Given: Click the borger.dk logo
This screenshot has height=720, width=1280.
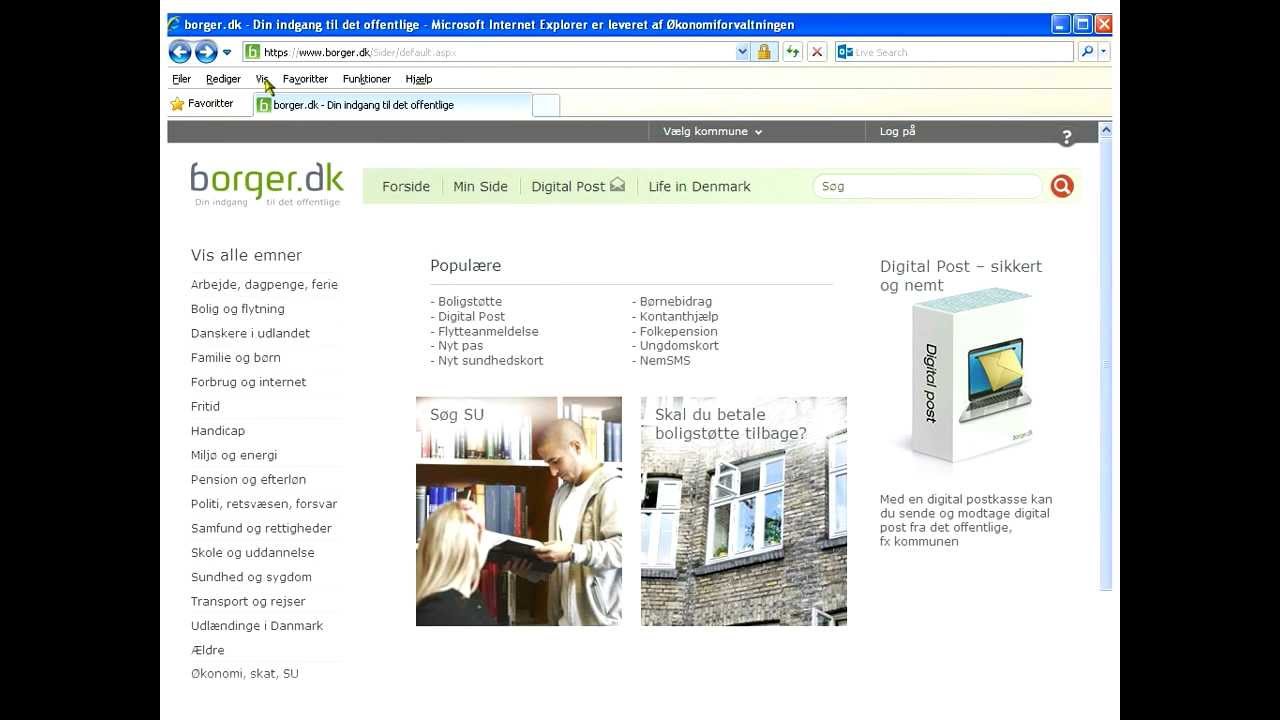Looking at the screenshot, I should (266, 184).
